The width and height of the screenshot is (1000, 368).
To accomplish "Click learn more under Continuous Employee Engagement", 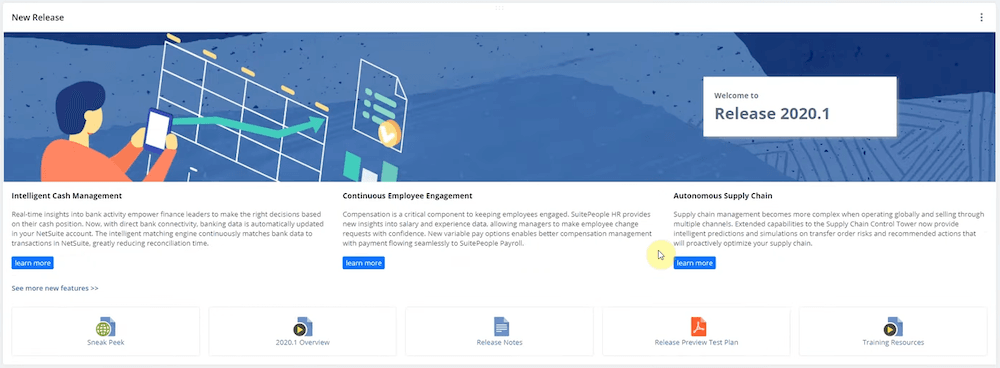I will pos(364,263).
